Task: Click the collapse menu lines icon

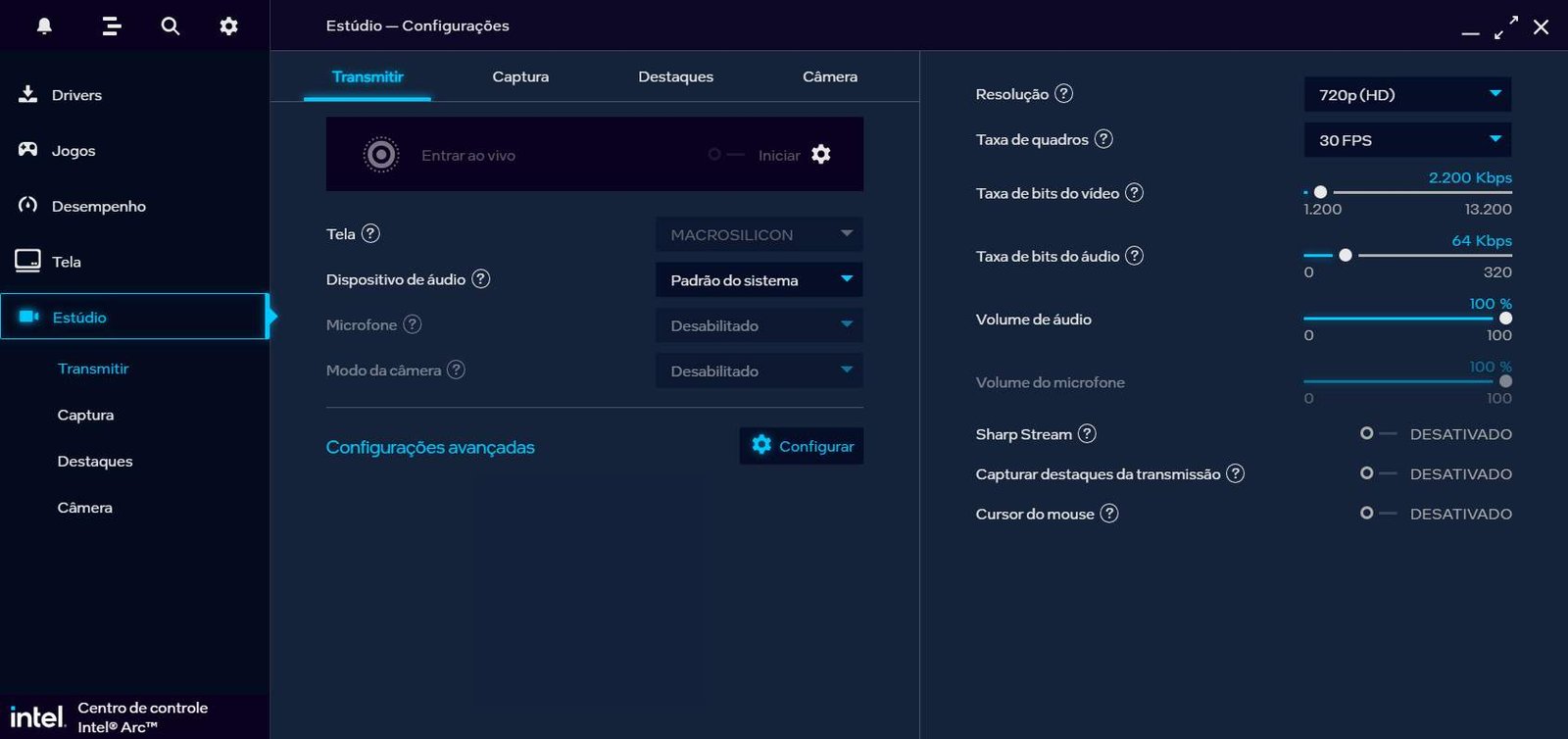Action: pos(112,26)
